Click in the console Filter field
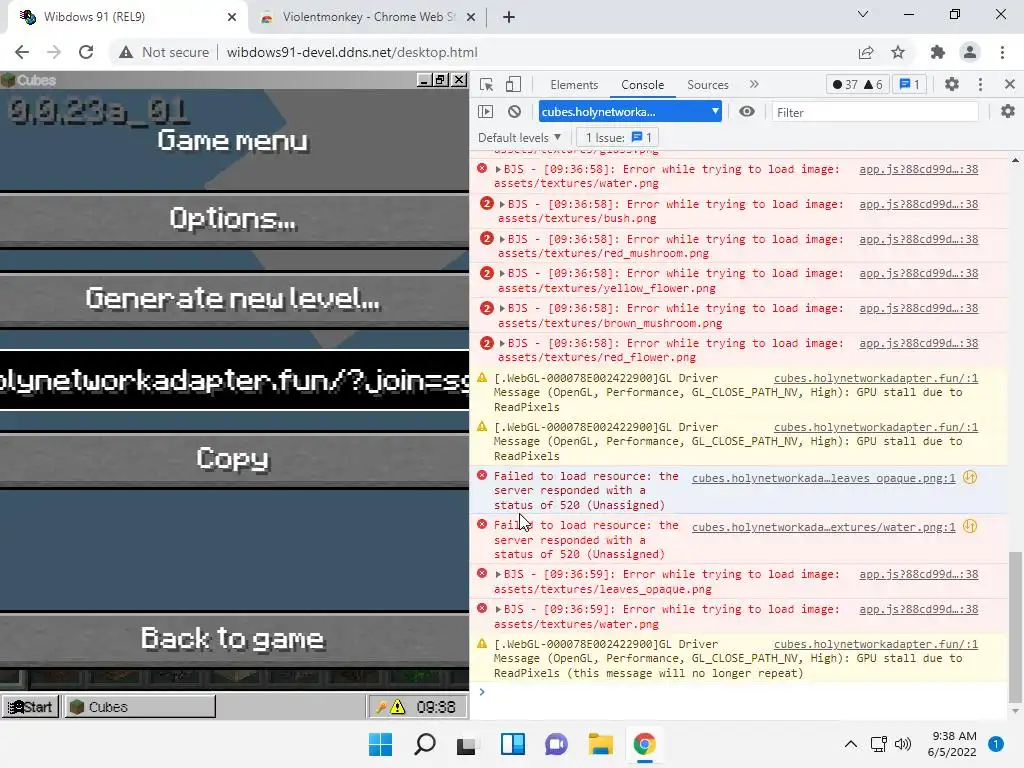This screenshot has width=1024, height=768. click(x=875, y=112)
